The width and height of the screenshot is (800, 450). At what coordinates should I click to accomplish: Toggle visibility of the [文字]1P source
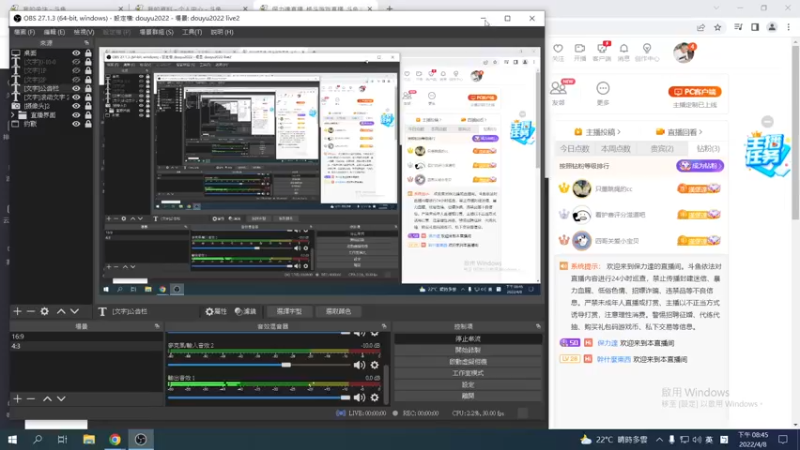coord(76,70)
